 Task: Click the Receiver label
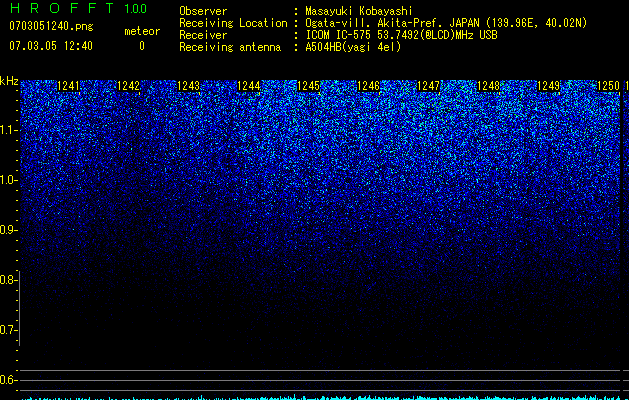[x=203, y=35]
